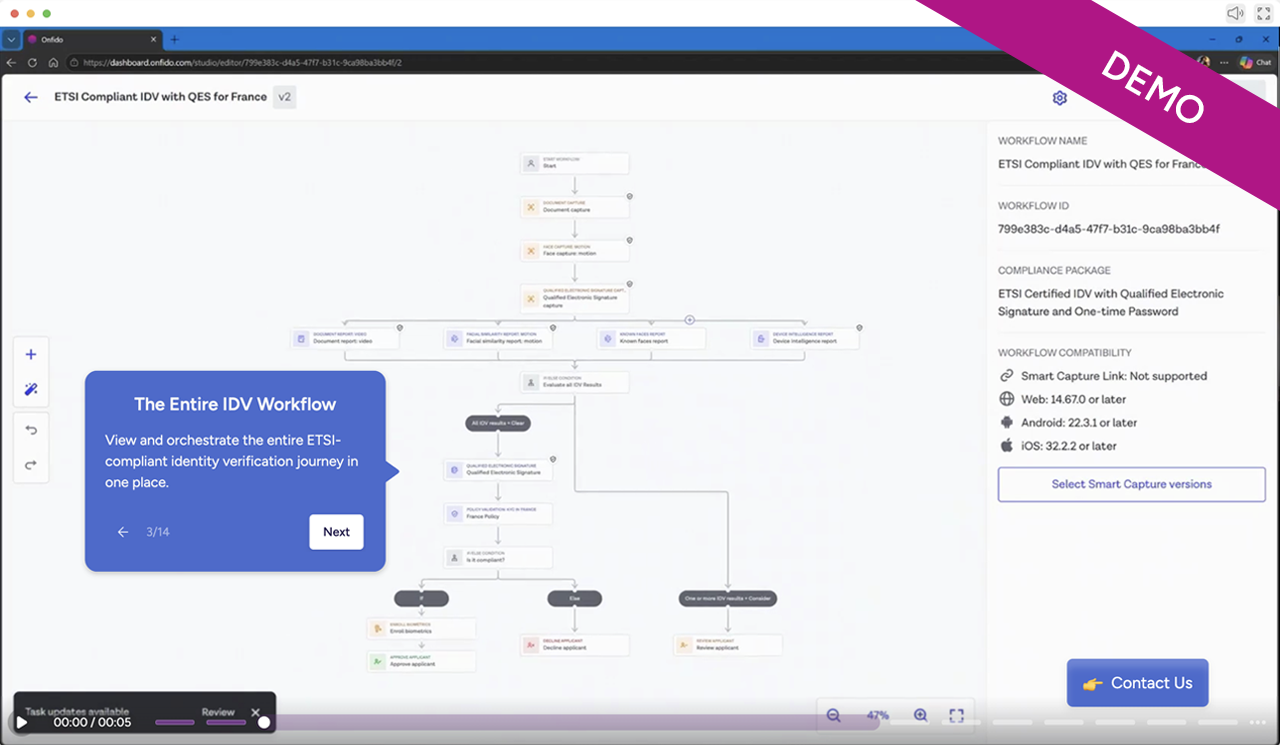Viewport: 1280px width, 745px height.
Task: Click 'iOS: 32.2.2 or later' text
Action: [1069, 446]
